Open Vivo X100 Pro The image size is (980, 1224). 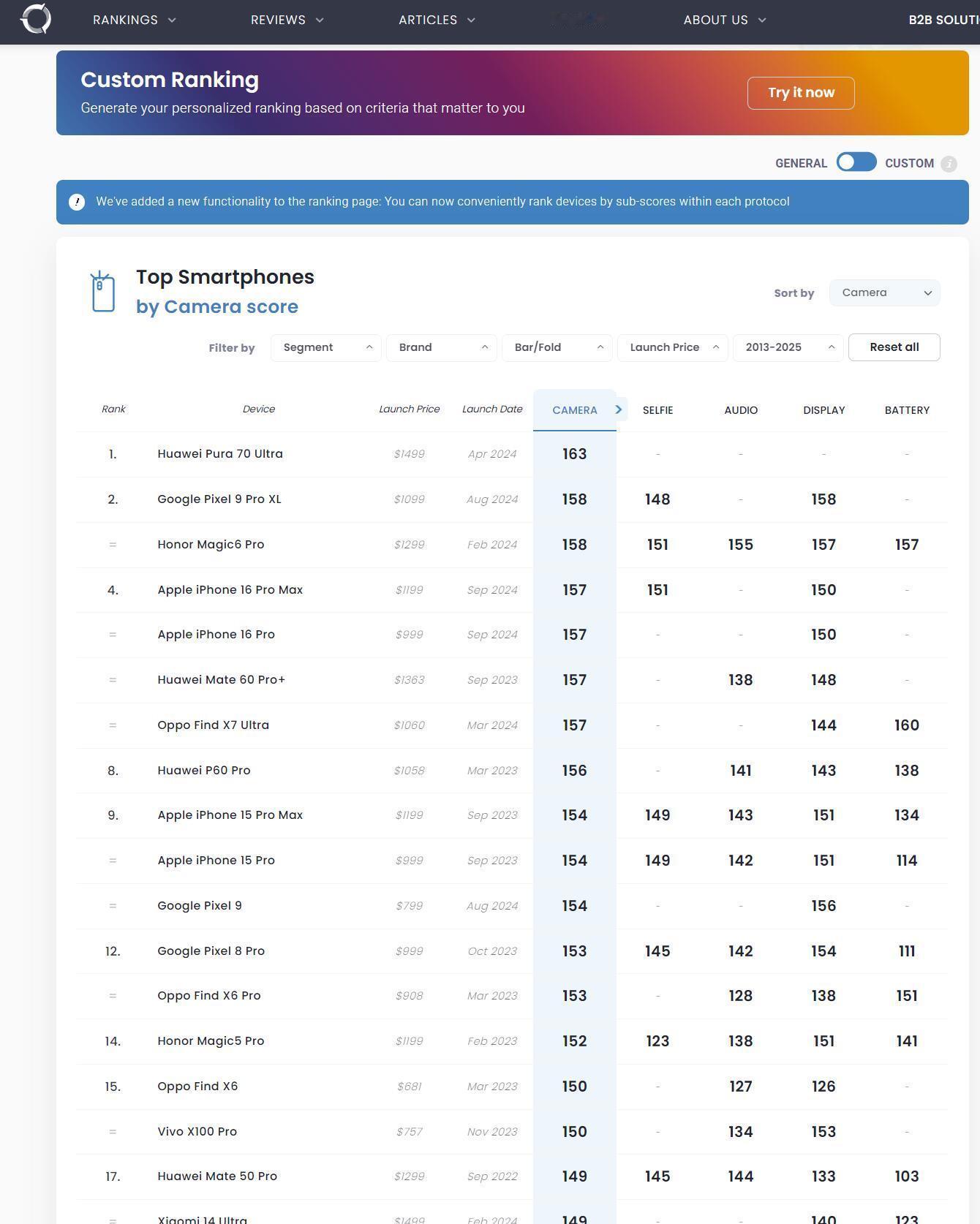pos(197,1131)
